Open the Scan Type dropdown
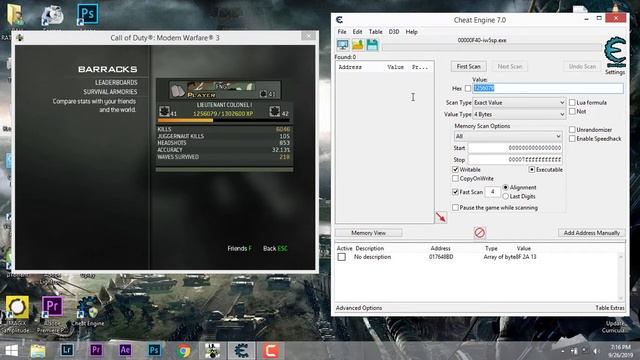This screenshot has height=360, width=640. [519, 103]
